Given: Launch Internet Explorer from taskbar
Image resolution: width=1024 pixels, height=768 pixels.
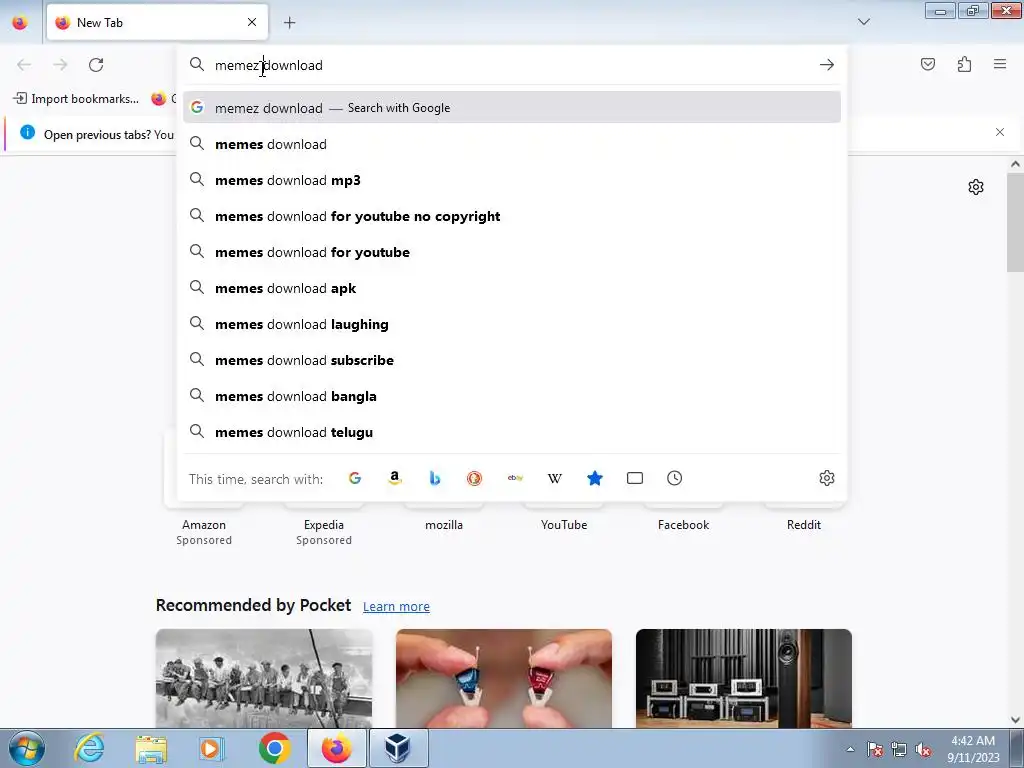Looking at the screenshot, I should (x=89, y=748).
